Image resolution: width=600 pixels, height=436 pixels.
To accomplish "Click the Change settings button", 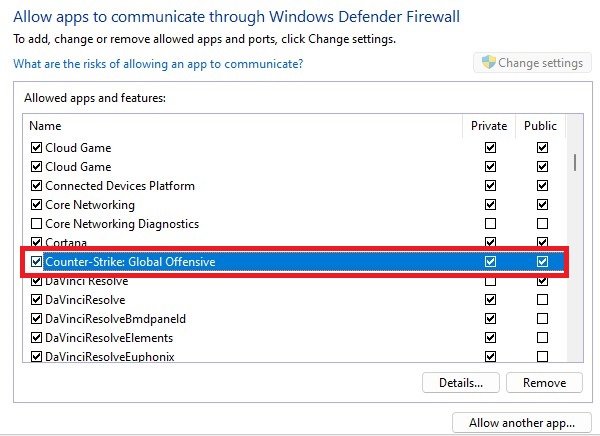I will point(530,63).
